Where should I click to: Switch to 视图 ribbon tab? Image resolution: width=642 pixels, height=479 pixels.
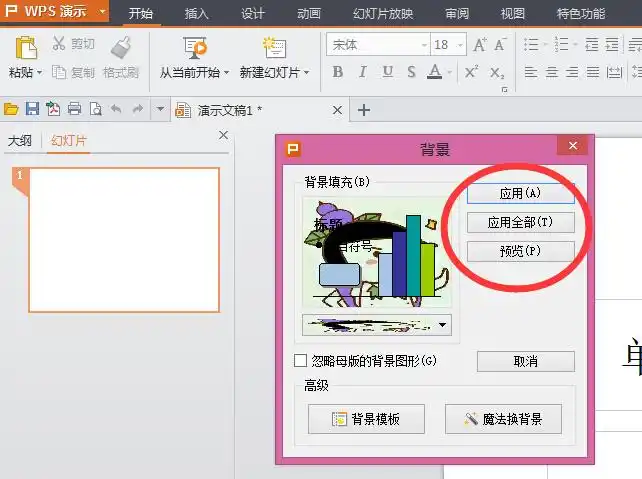[x=513, y=14]
